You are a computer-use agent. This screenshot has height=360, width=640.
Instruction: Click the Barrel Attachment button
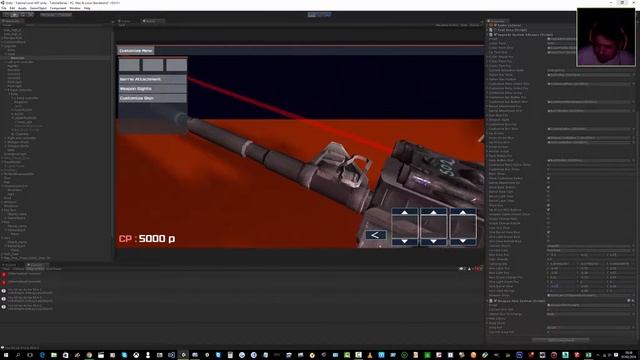(x=153, y=79)
